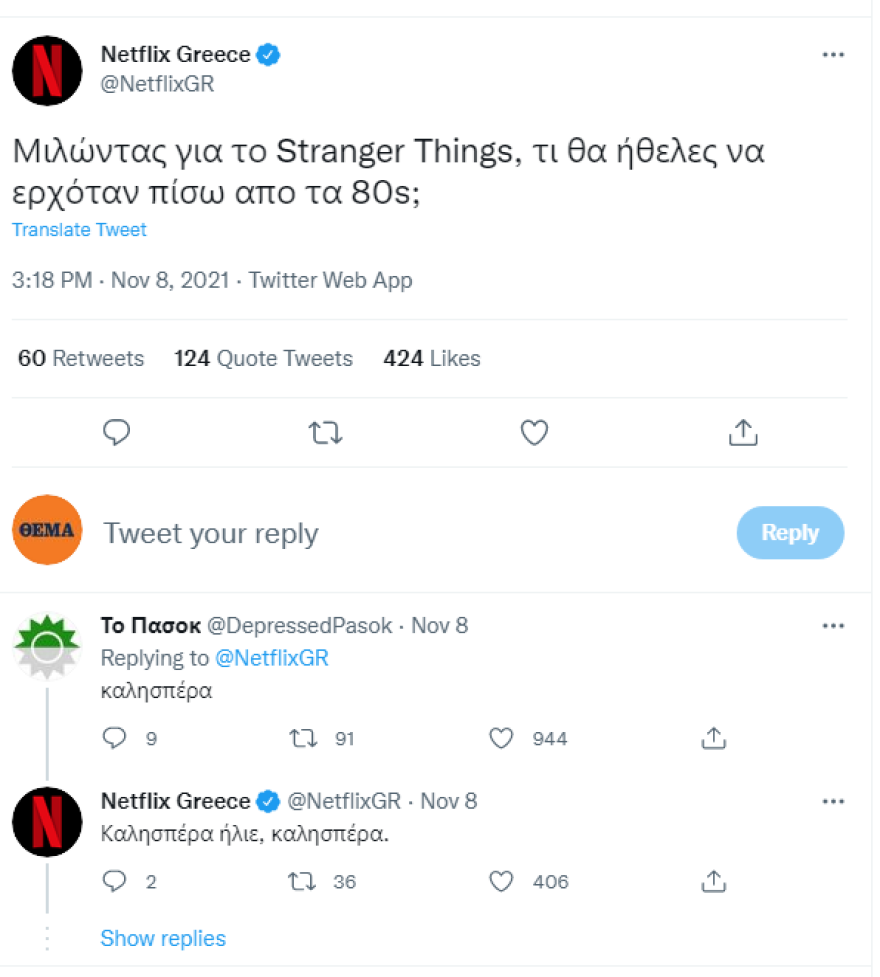This screenshot has height=977, width=880.
Task: Open more options on the main tweet
Action: click(x=835, y=54)
